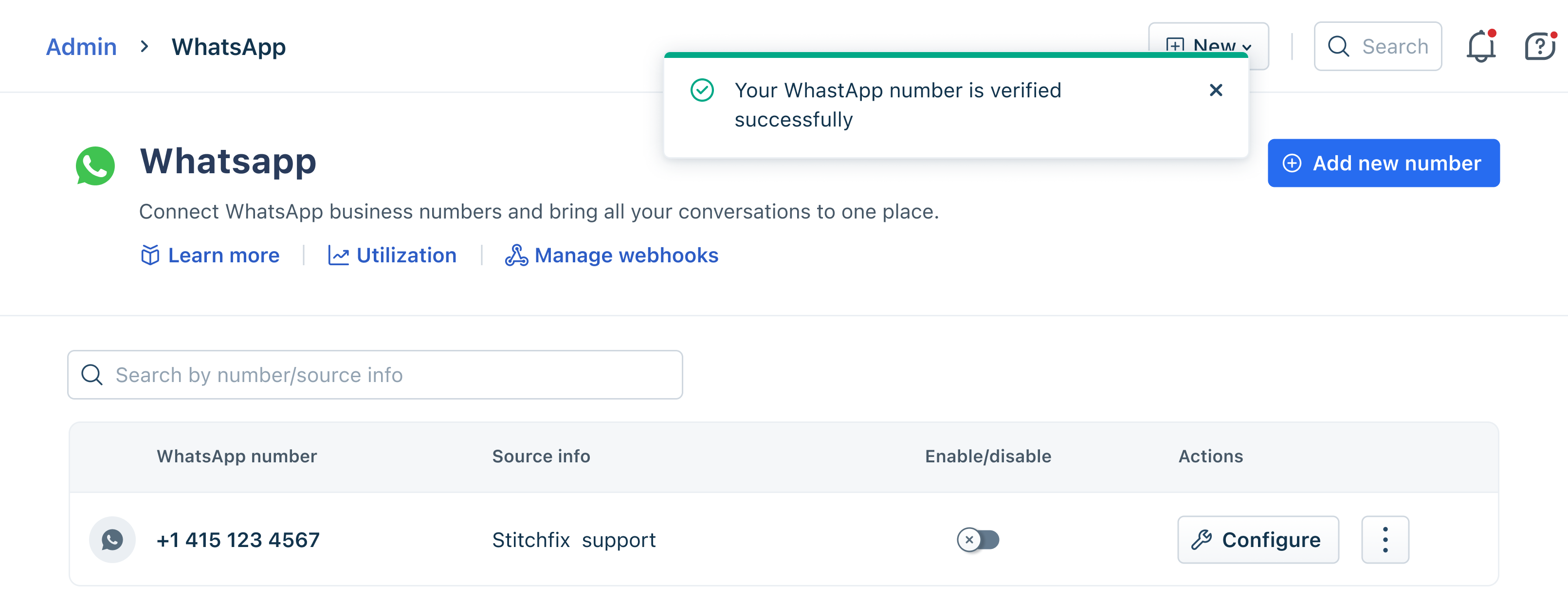Click the Add new number button

click(x=1383, y=163)
